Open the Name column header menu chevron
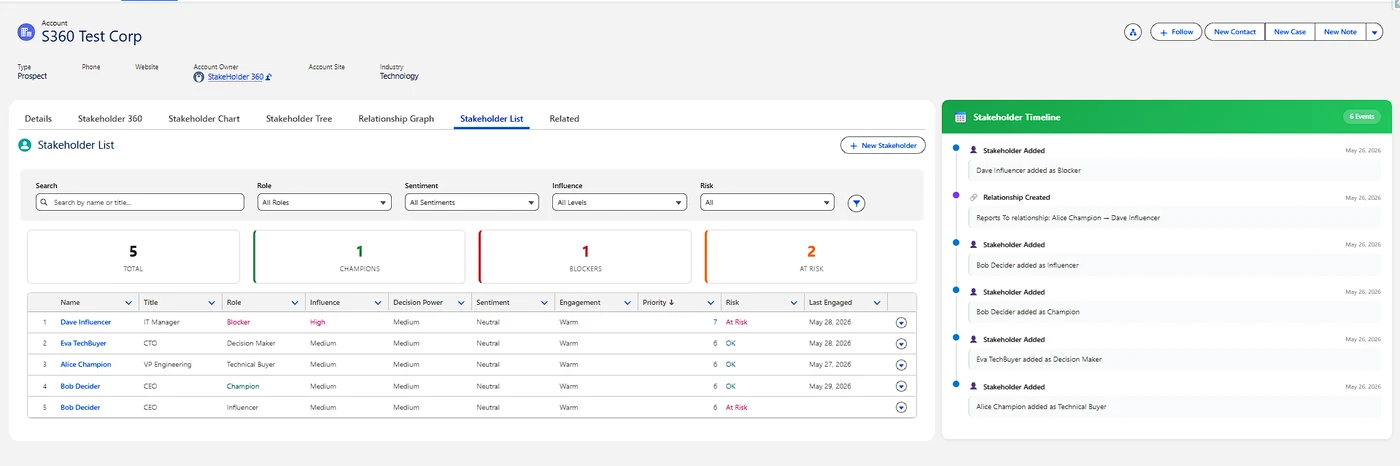 [128, 302]
